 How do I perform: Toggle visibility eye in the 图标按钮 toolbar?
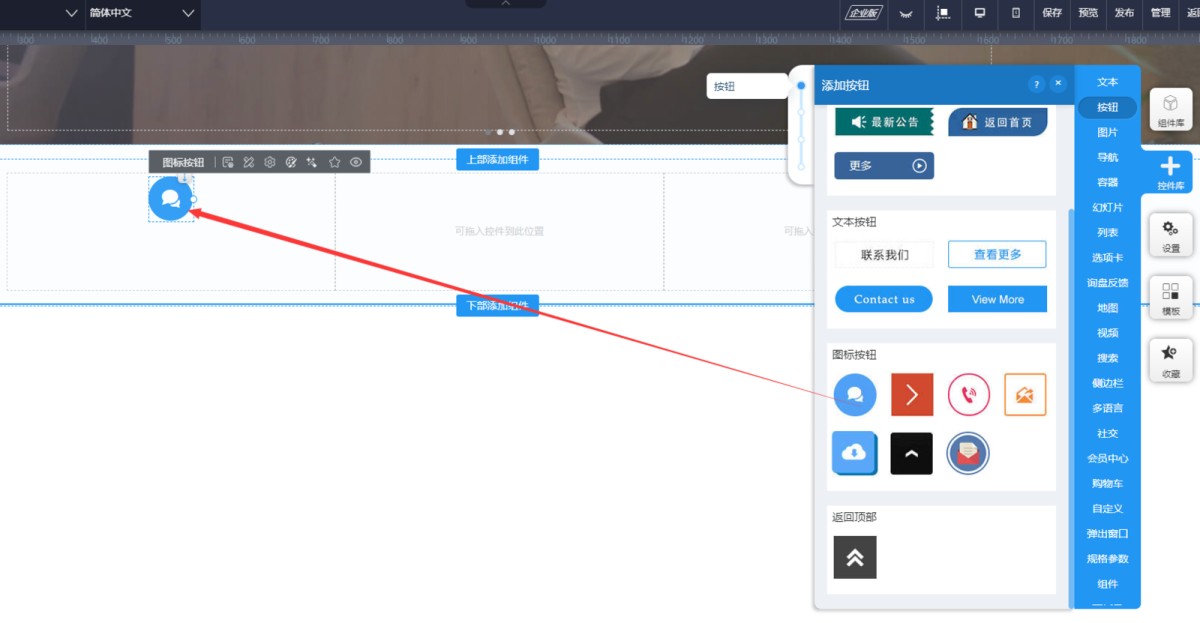coord(356,162)
